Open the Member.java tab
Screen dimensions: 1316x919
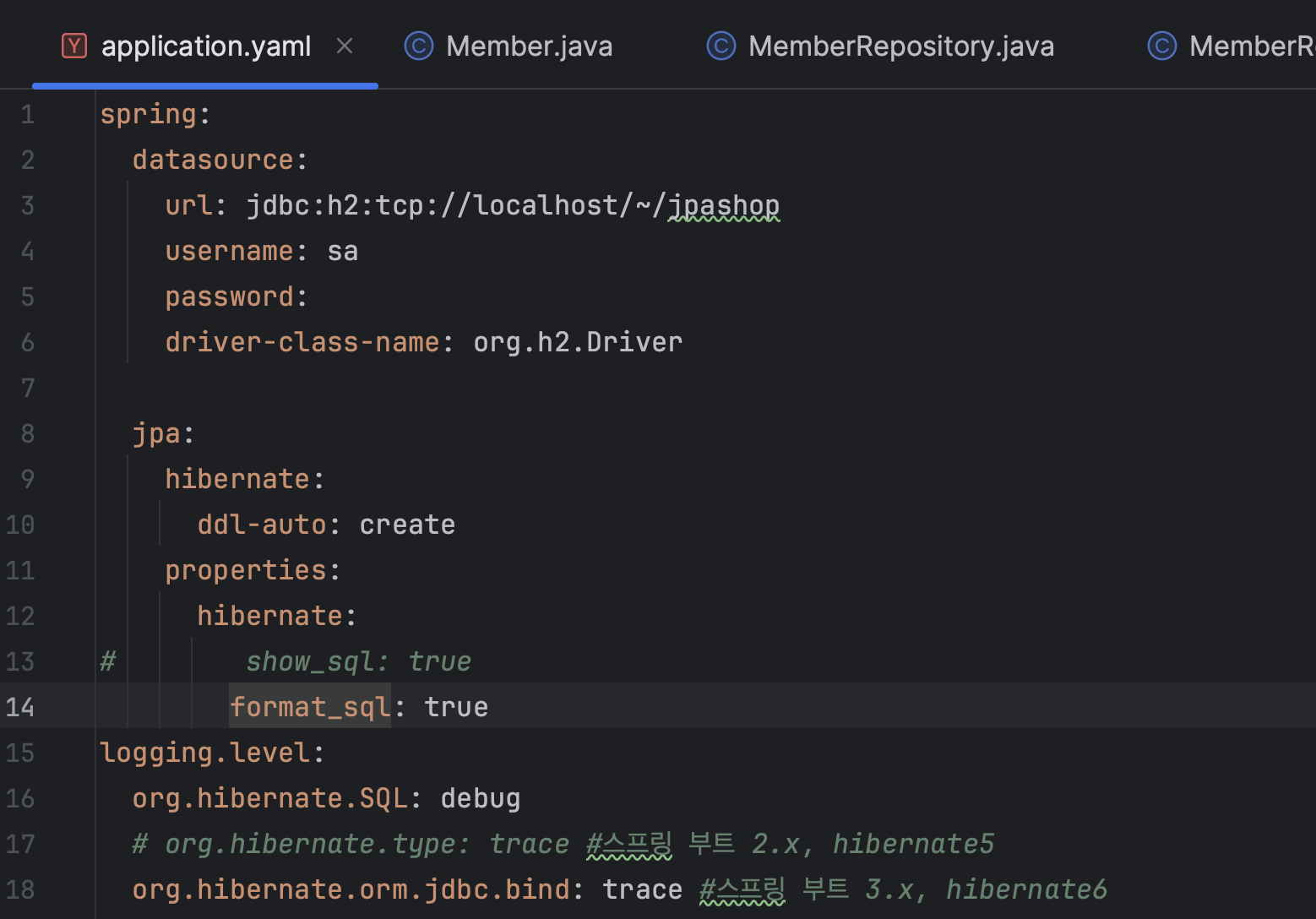pyautogui.click(x=530, y=46)
